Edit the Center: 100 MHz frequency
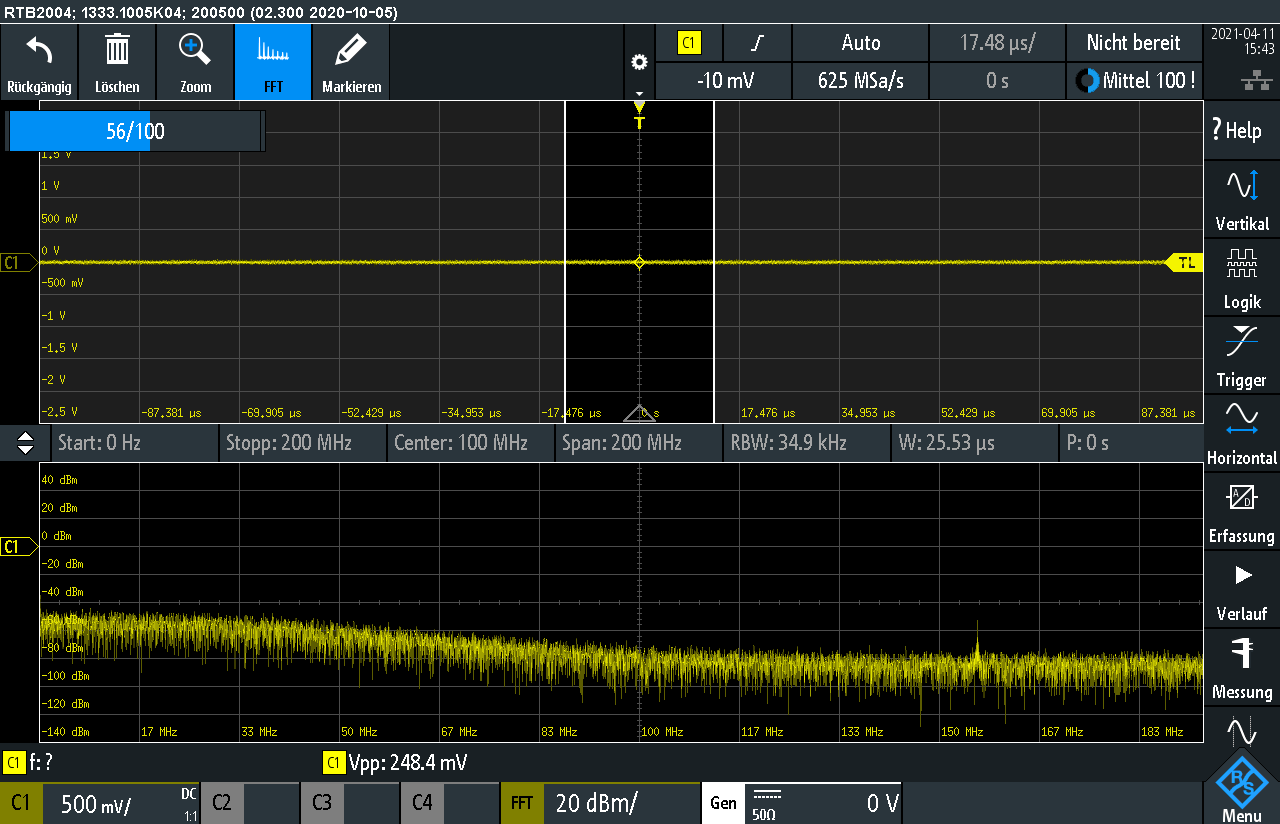This screenshot has height=824, width=1280. point(470,442)
